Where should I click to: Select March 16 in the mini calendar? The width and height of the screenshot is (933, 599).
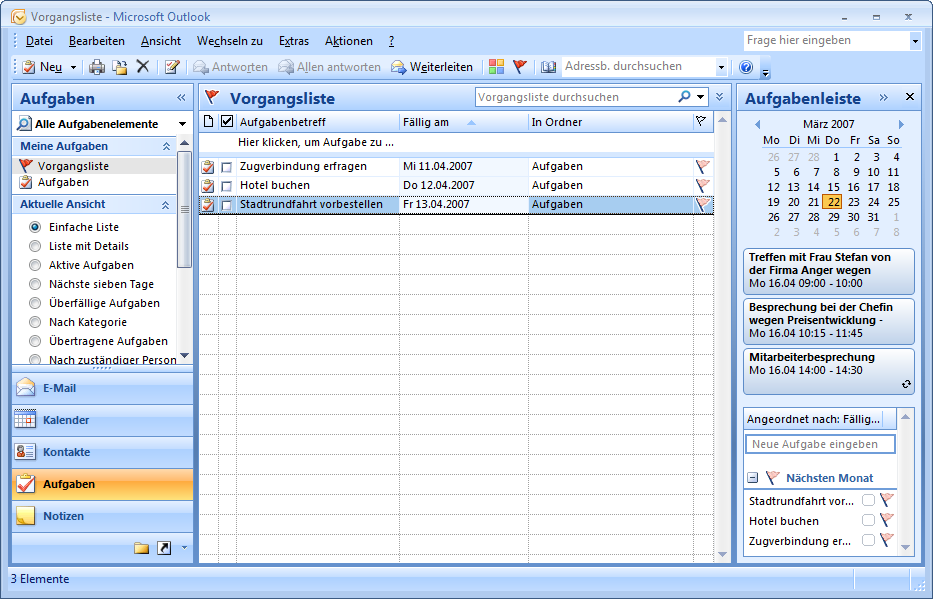853,187
